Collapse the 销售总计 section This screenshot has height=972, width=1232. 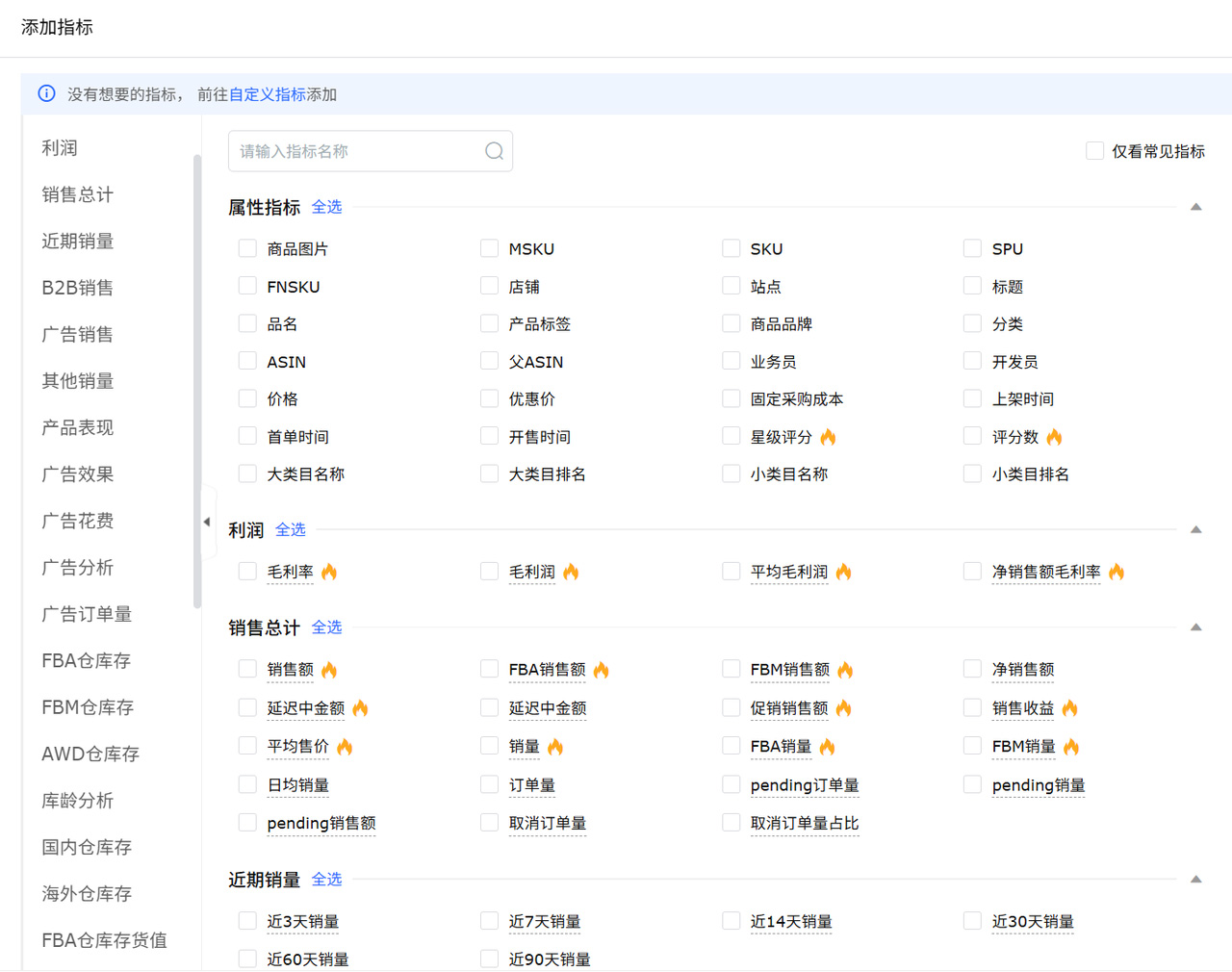pyautogui.click(x=1195, y=627)
